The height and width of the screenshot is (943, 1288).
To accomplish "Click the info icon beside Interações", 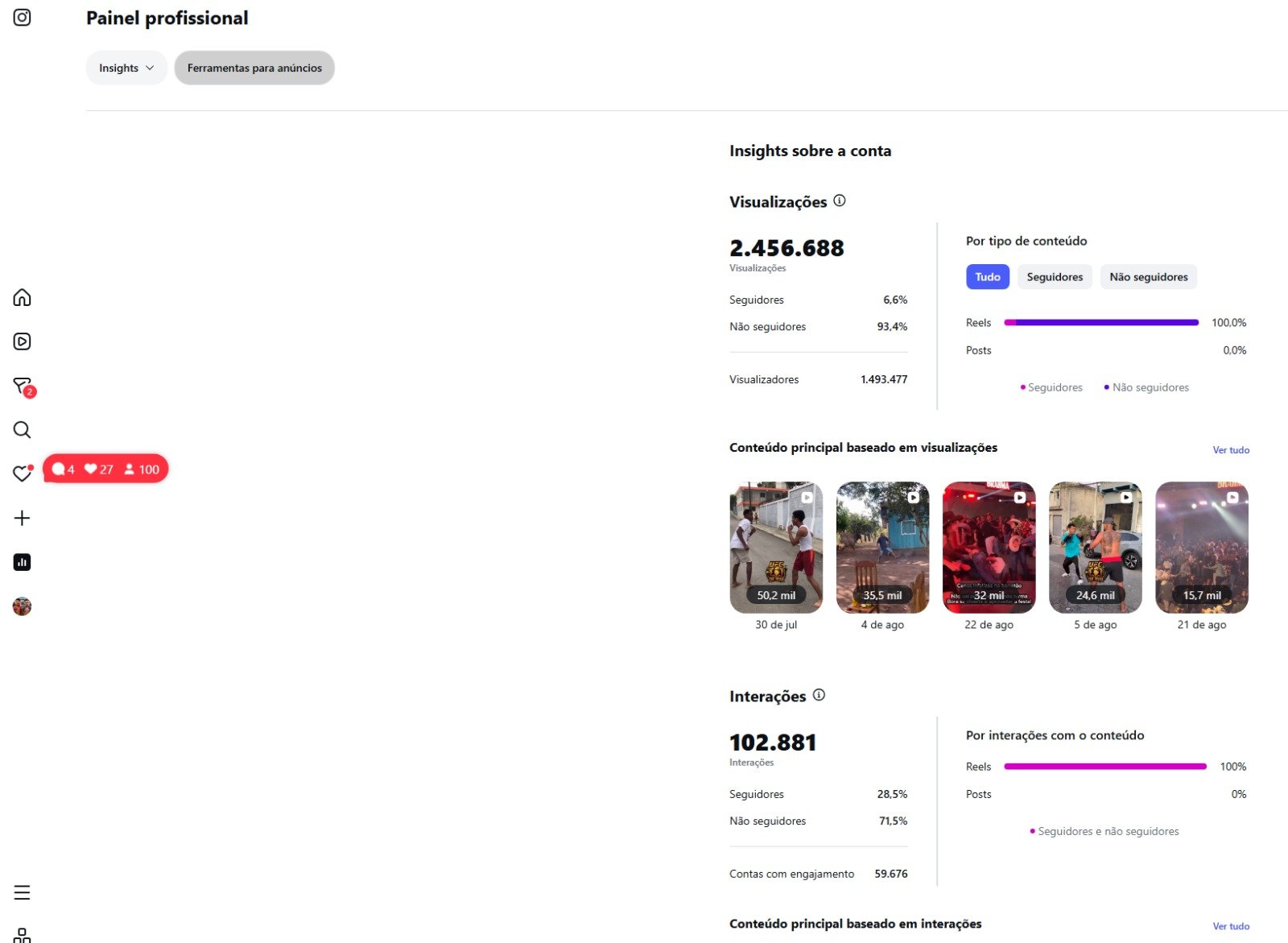I will coord(819,694).
